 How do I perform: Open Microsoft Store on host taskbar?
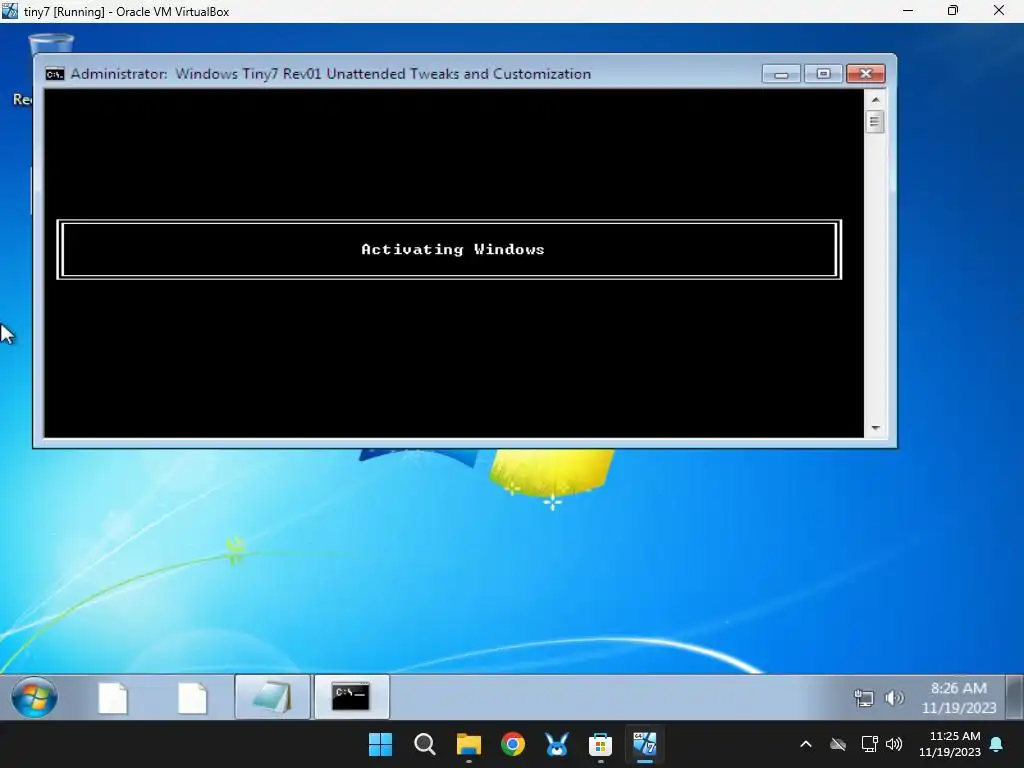(600, 744)
